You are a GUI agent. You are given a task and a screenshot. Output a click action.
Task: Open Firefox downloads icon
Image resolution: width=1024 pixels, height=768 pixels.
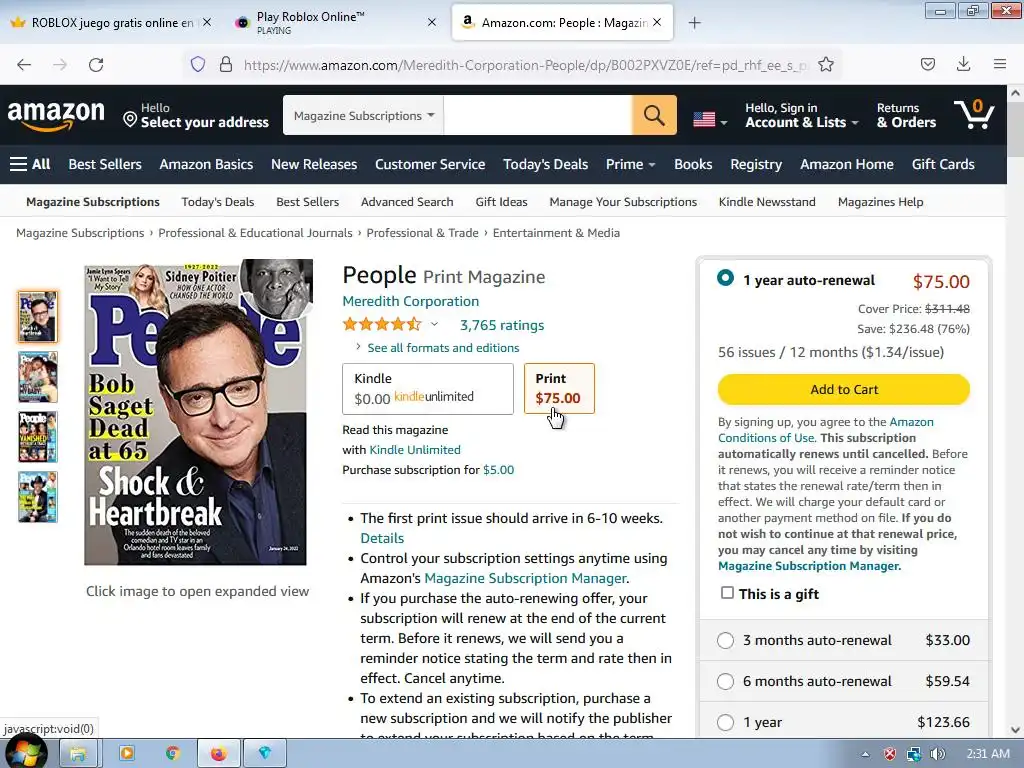(x=963, y=64)
